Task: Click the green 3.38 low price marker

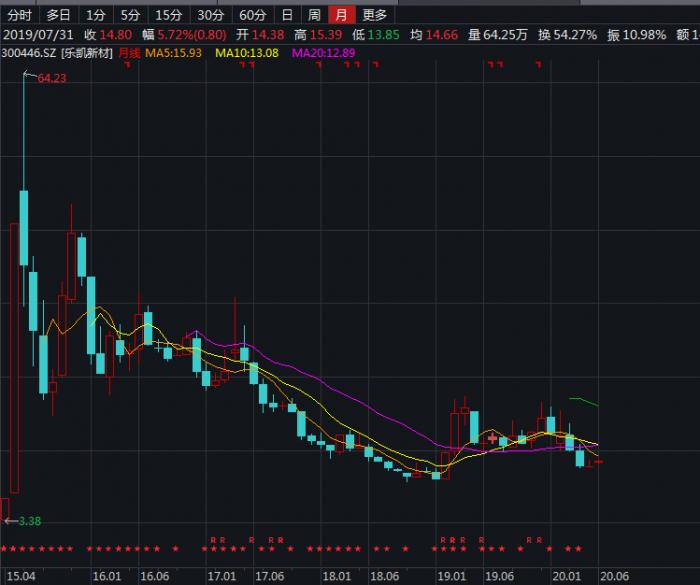Action: tap(30, 520)
